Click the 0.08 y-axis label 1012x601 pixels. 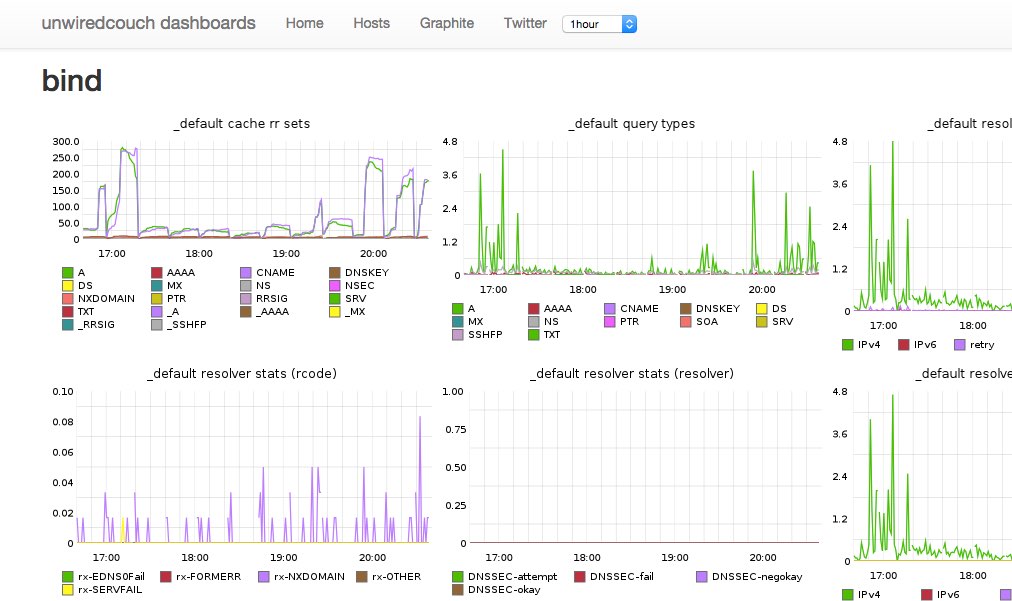pos(63,422)
